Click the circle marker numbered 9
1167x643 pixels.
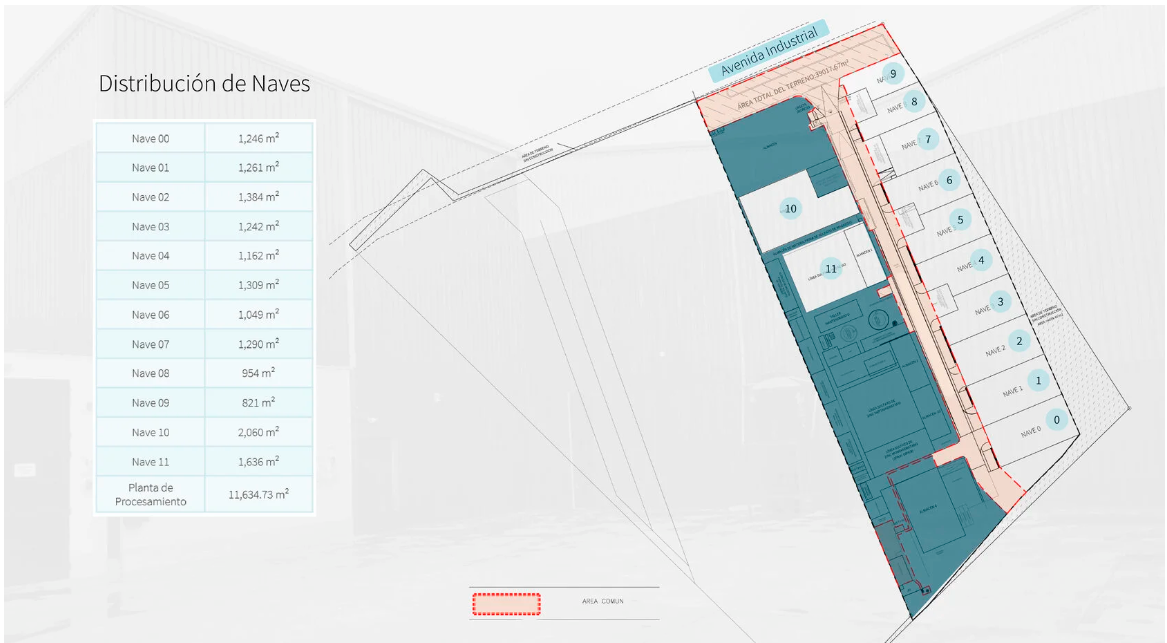pyautogui.click(x=893, y=74)
